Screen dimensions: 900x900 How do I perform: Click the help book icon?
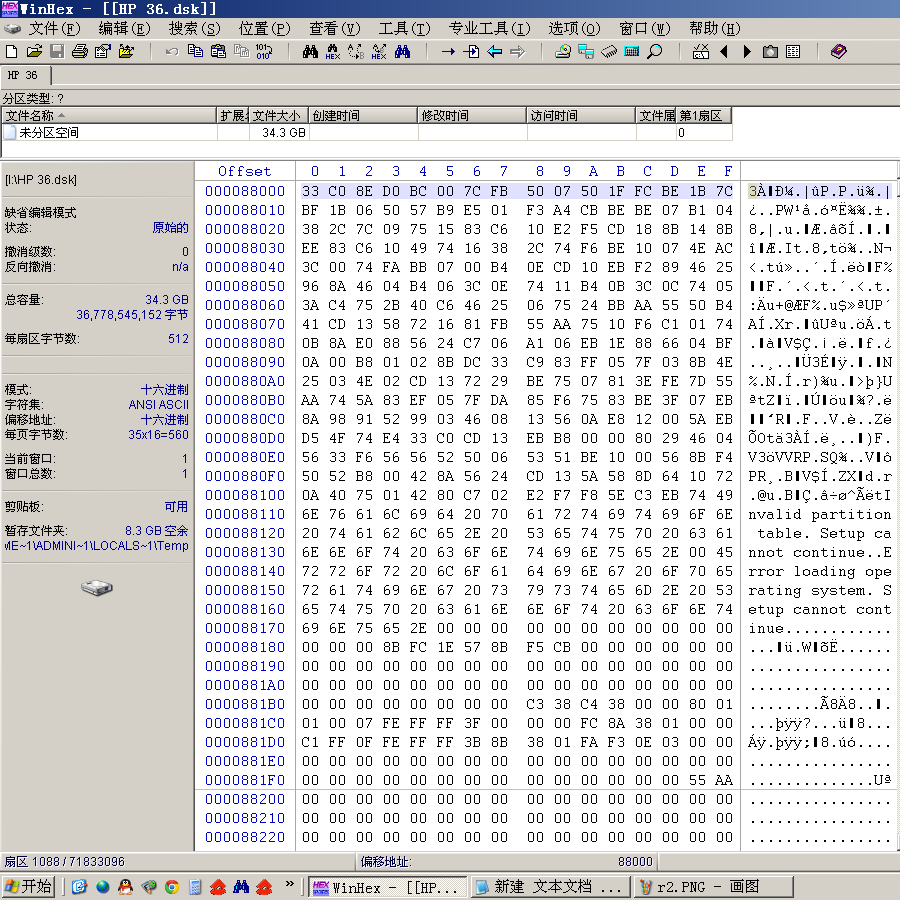click(839, 52)
